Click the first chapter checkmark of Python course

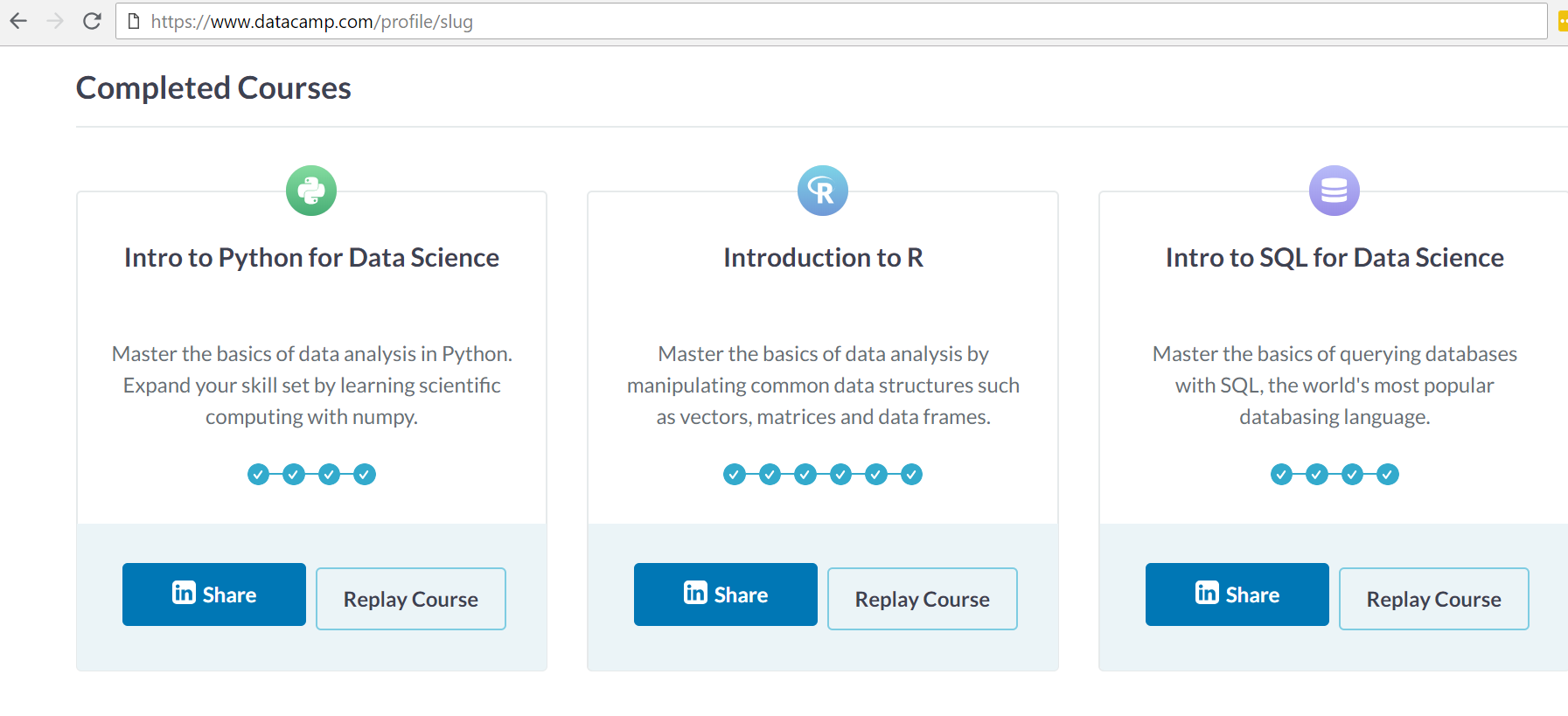[258, 475]
